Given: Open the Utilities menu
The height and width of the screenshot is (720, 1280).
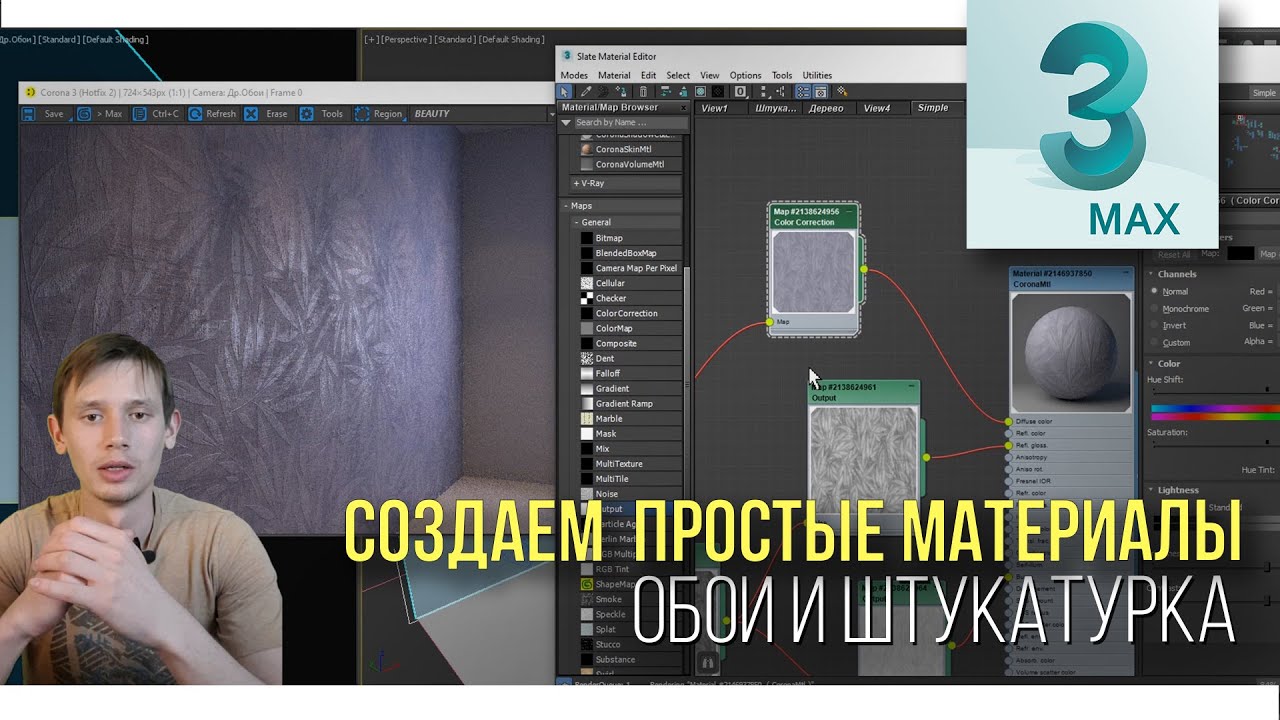Looking at the screenshot, I should coord(817,75).
